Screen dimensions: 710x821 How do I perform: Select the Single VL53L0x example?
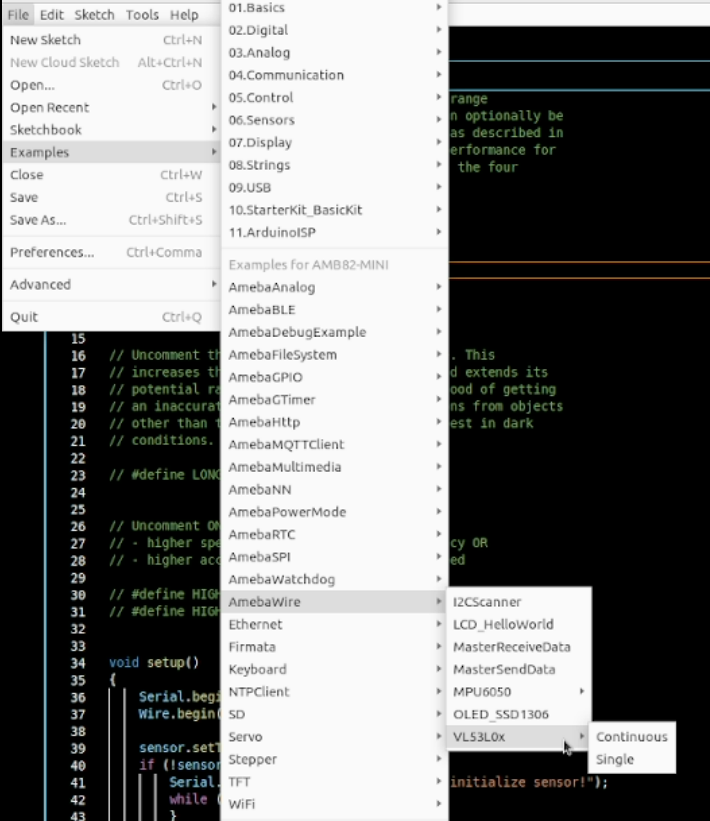coord(615,759)
